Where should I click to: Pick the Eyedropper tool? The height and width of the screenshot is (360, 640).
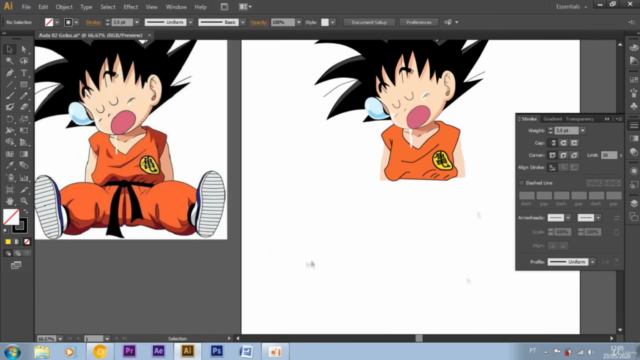click(x=10, y=166)
